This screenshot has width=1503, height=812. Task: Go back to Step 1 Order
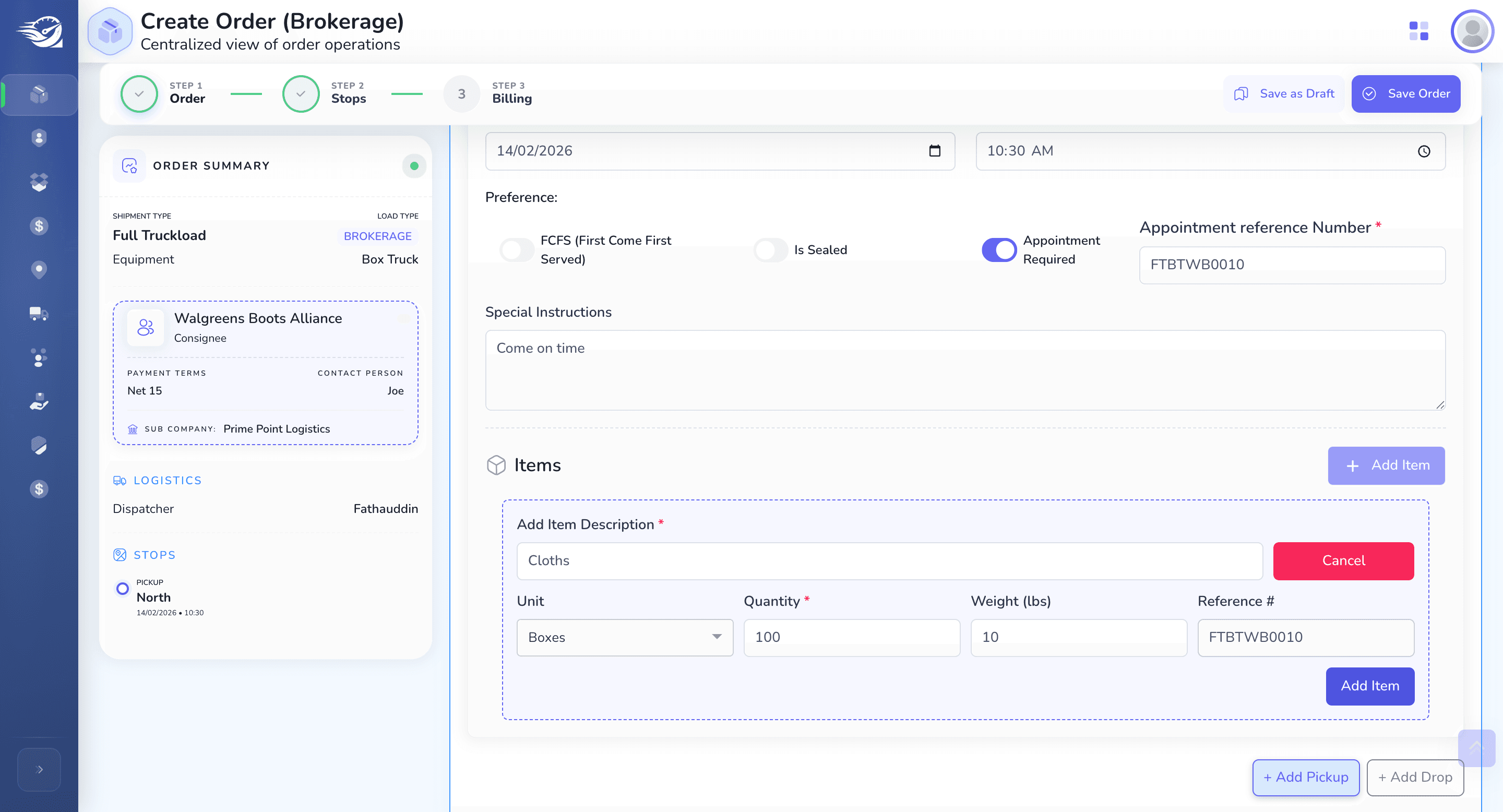(x=163, y=93)
